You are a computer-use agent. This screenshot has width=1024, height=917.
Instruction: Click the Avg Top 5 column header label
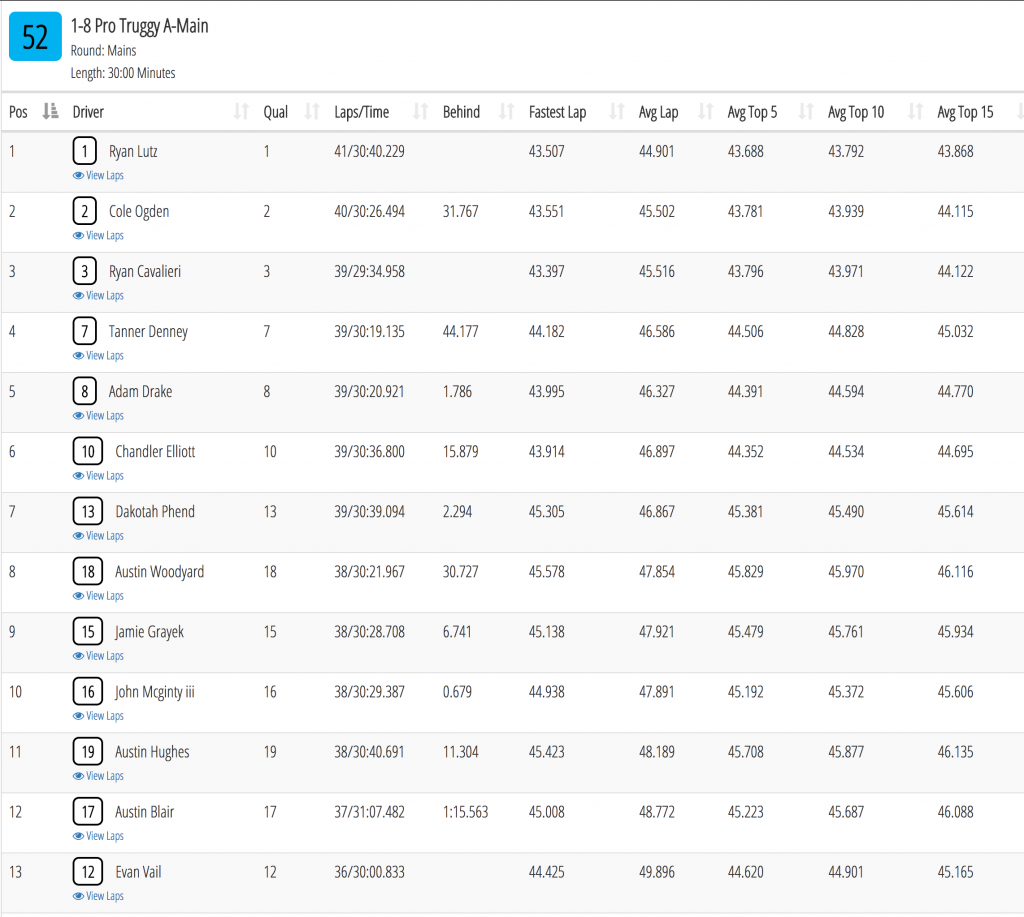[x=752, y=112]
